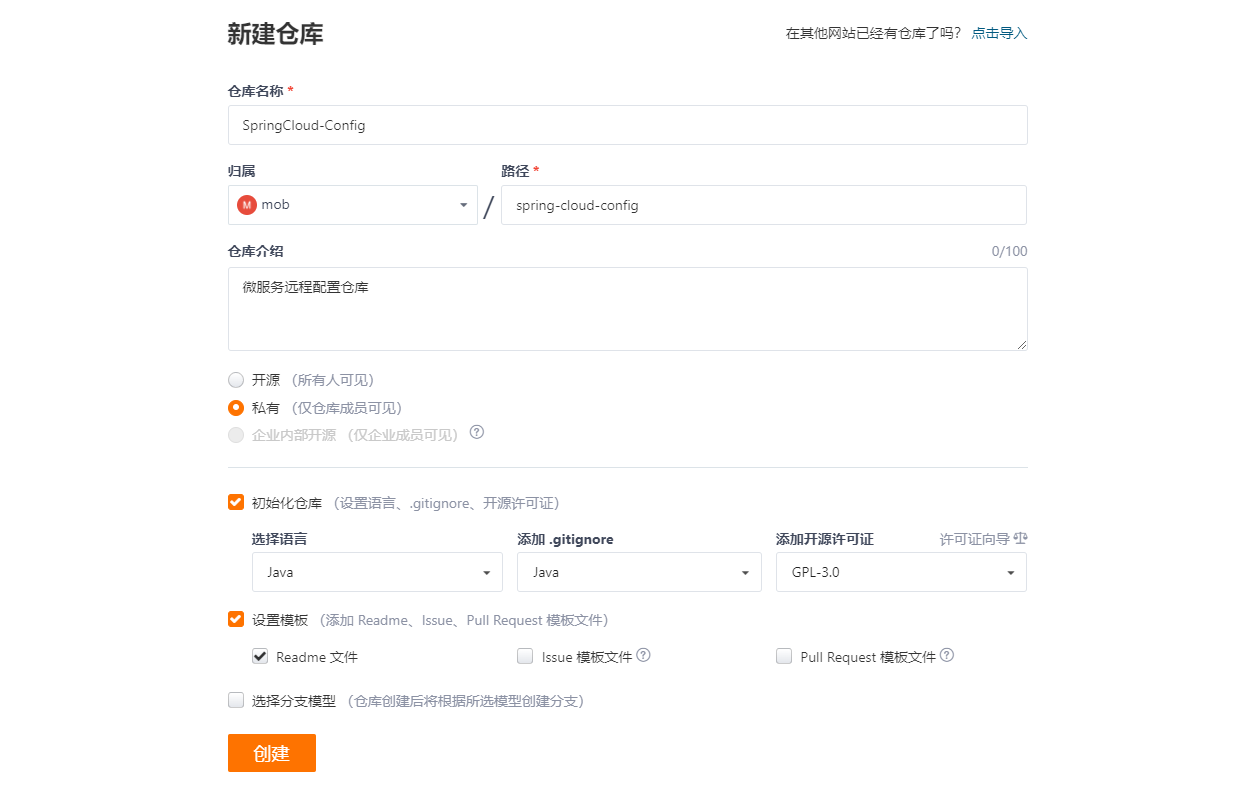Open the 添加开源许可证 dropdown showing GPL-3.0
This screenshot has width=1236, height=786.
pos(901,572)
